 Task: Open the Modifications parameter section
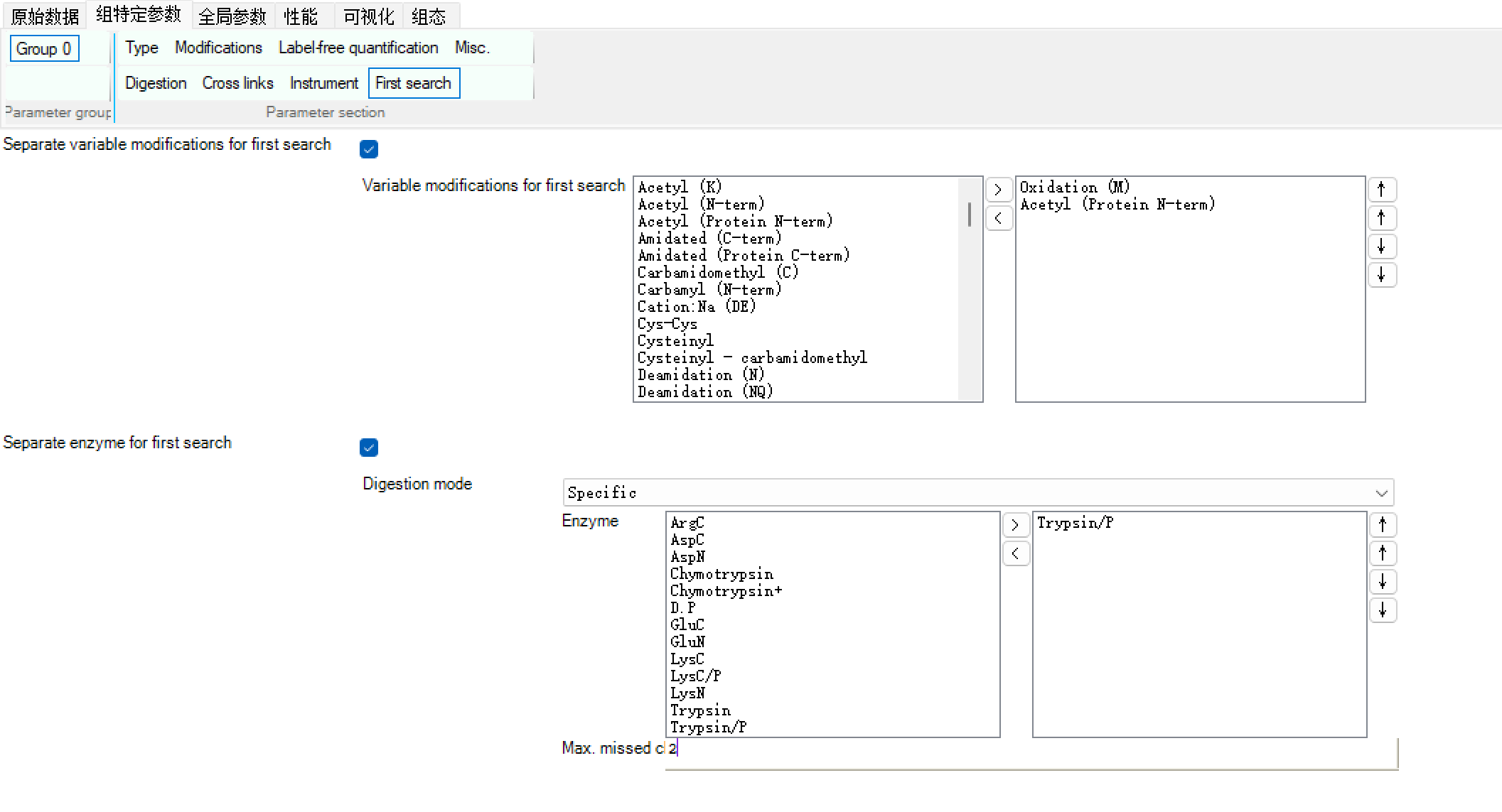218,48
